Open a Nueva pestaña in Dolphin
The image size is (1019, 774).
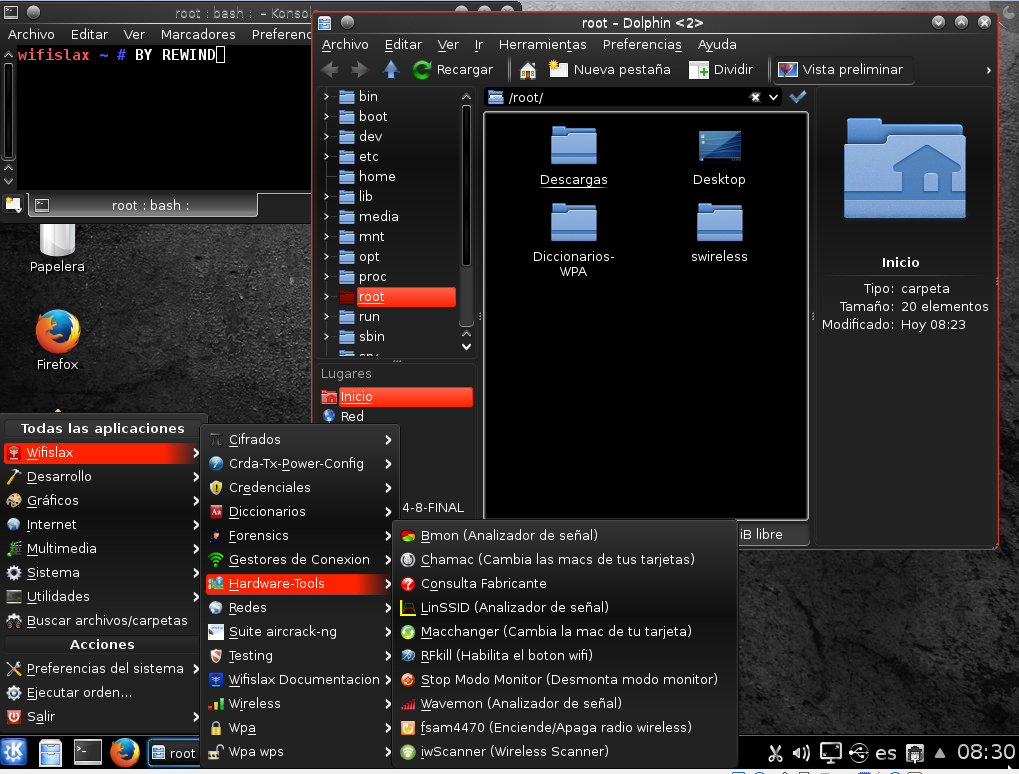[x=610, y=70]
